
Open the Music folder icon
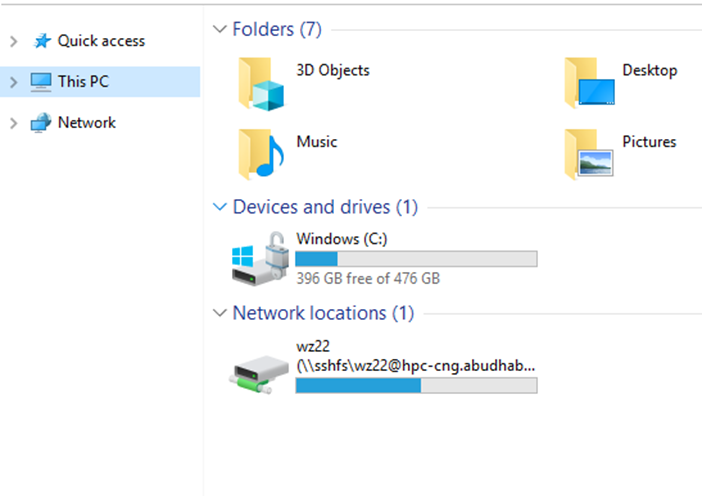(x=262, y=154)
